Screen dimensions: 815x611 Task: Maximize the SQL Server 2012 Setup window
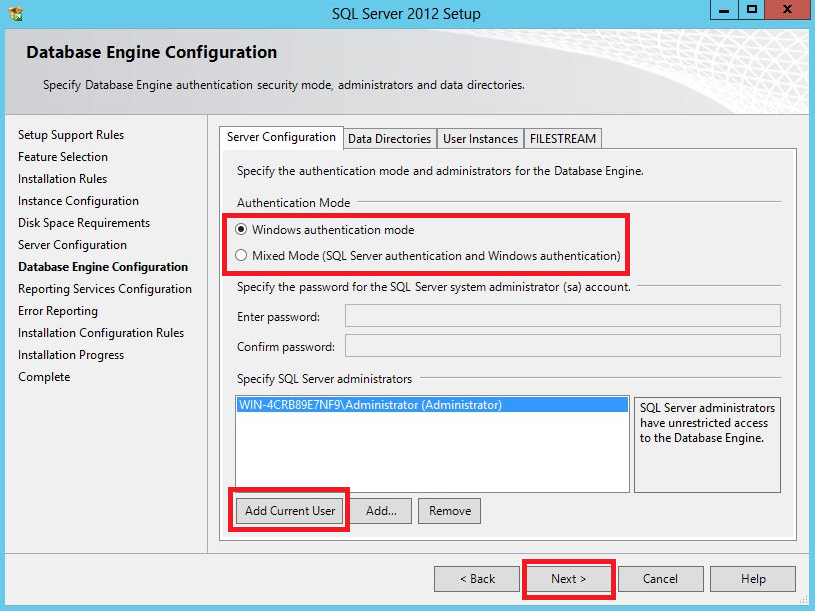(x=751, y=9)
